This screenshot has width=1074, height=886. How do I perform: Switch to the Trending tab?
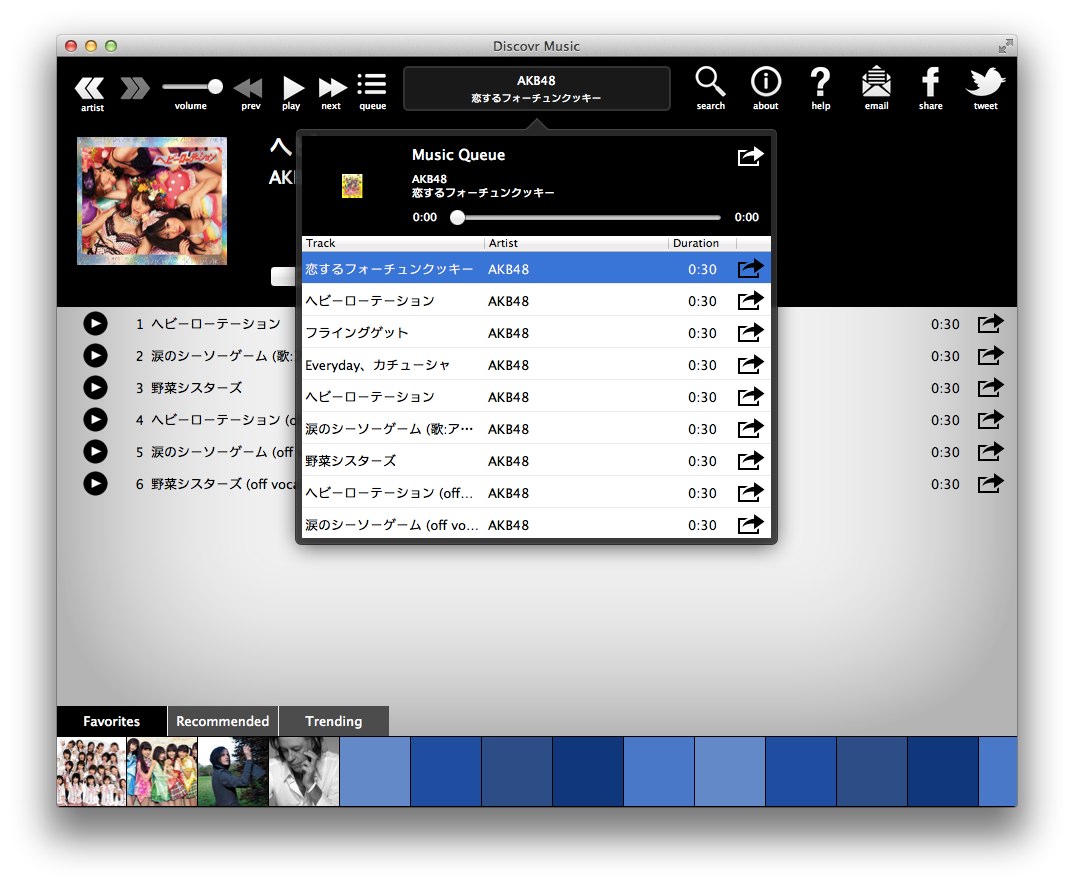click(334, 721)
